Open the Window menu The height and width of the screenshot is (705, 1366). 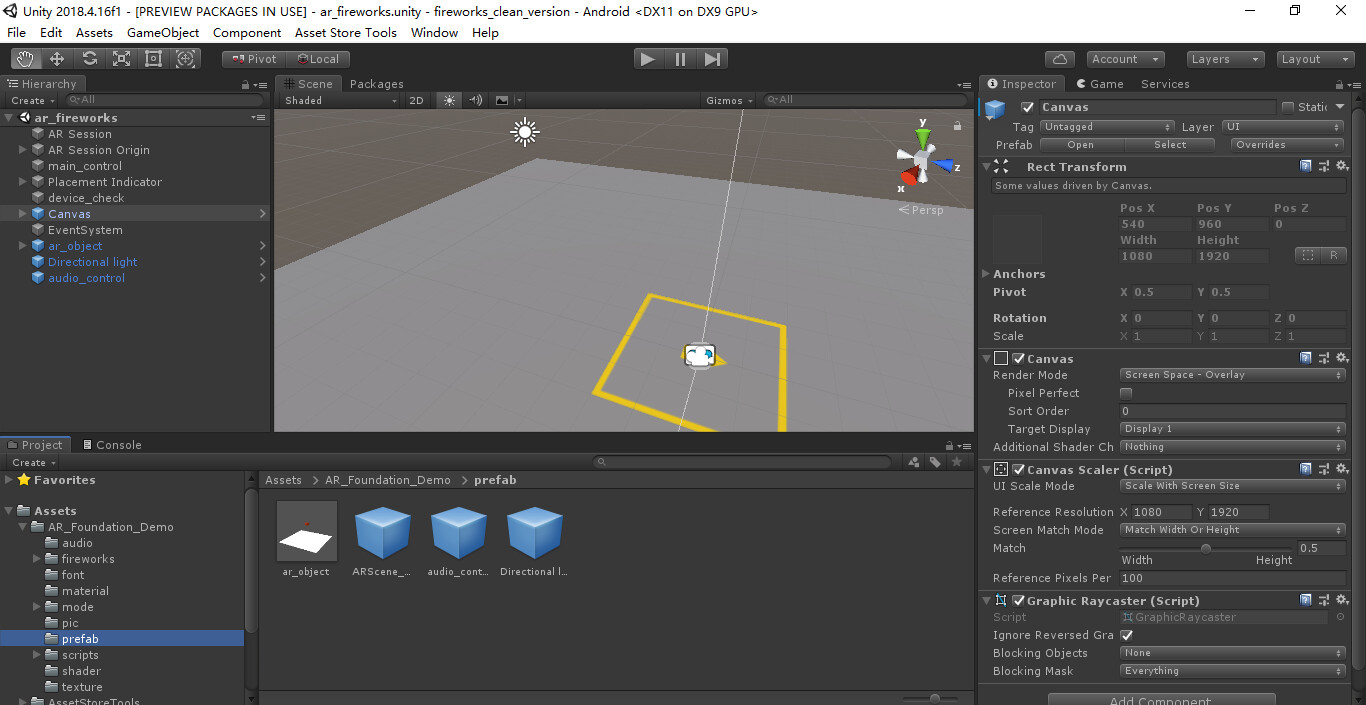[x=434, y=32]
